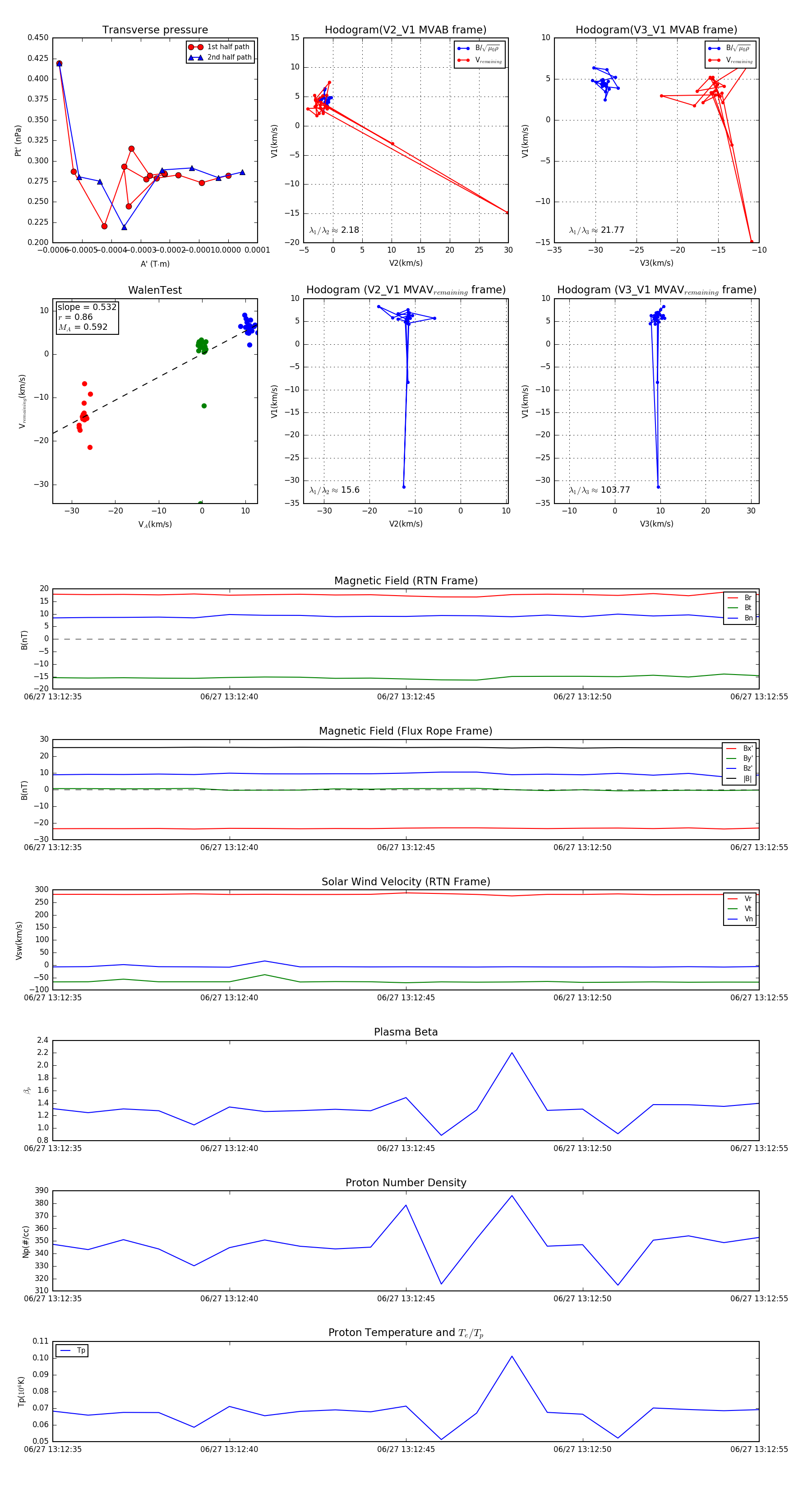This screenshot has height=1489, width=812.
Task: Click the Proton Number Density chart title
Action: 406,1183
